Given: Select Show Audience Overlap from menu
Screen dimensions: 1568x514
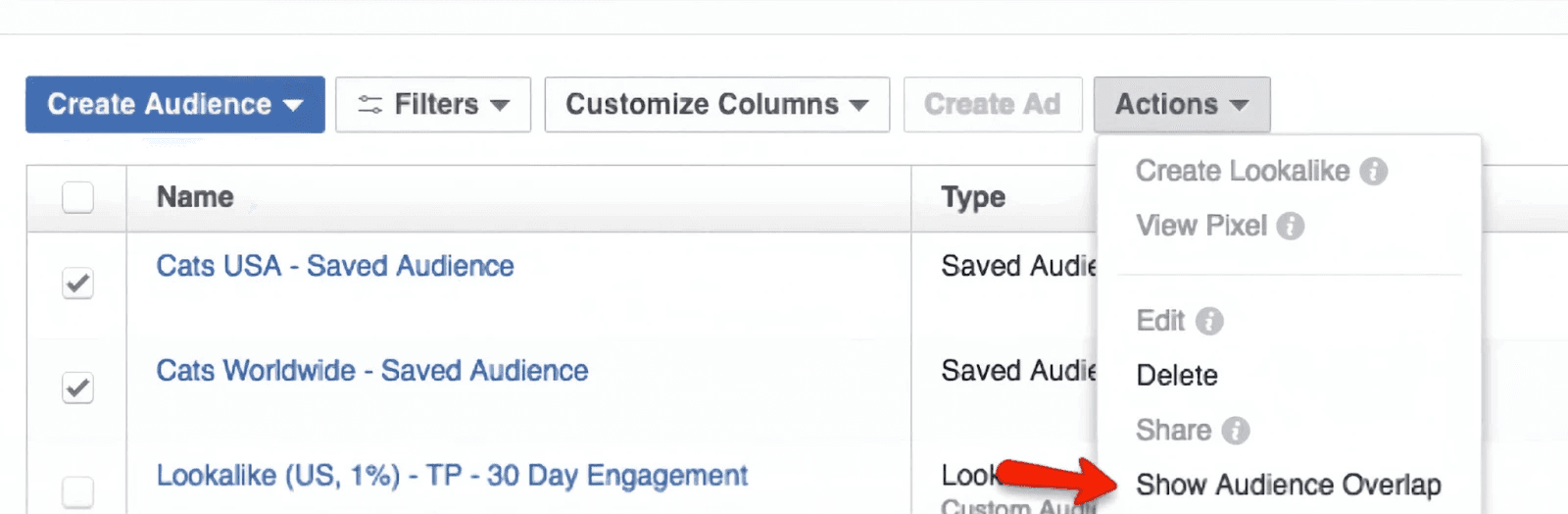Looking at the screenshot, I should click(1288, 485).
